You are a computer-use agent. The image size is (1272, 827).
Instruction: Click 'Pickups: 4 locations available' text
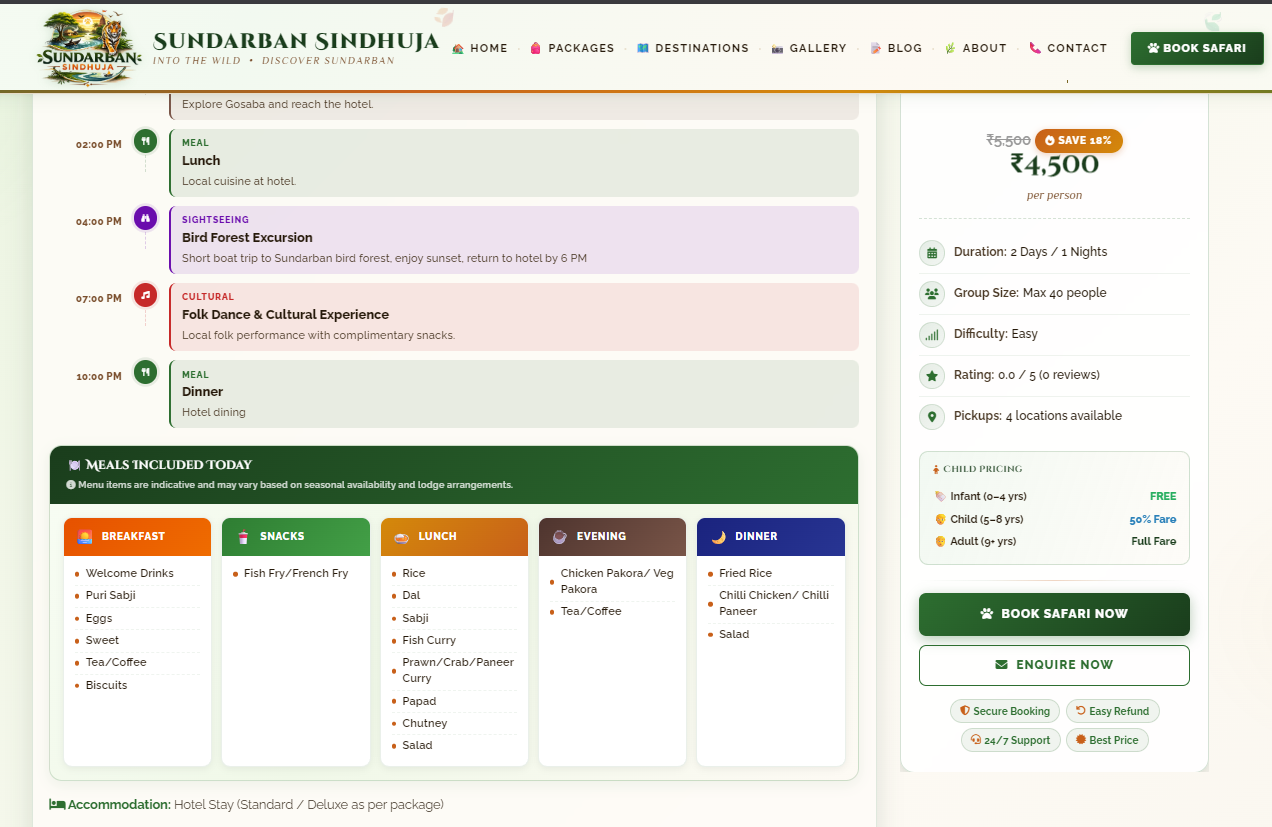tap(1038, 416)
